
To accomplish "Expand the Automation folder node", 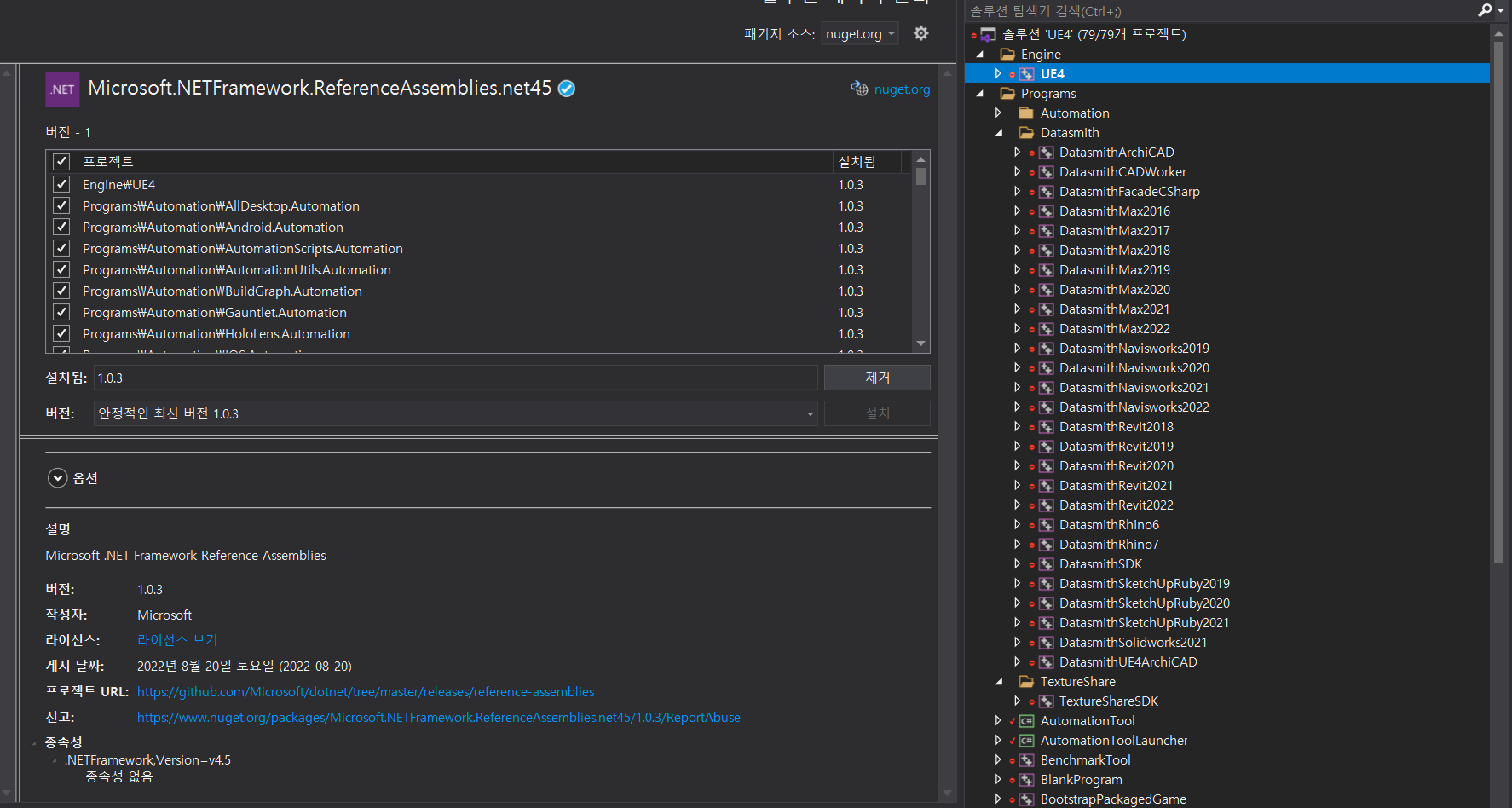I will point(998,113).
